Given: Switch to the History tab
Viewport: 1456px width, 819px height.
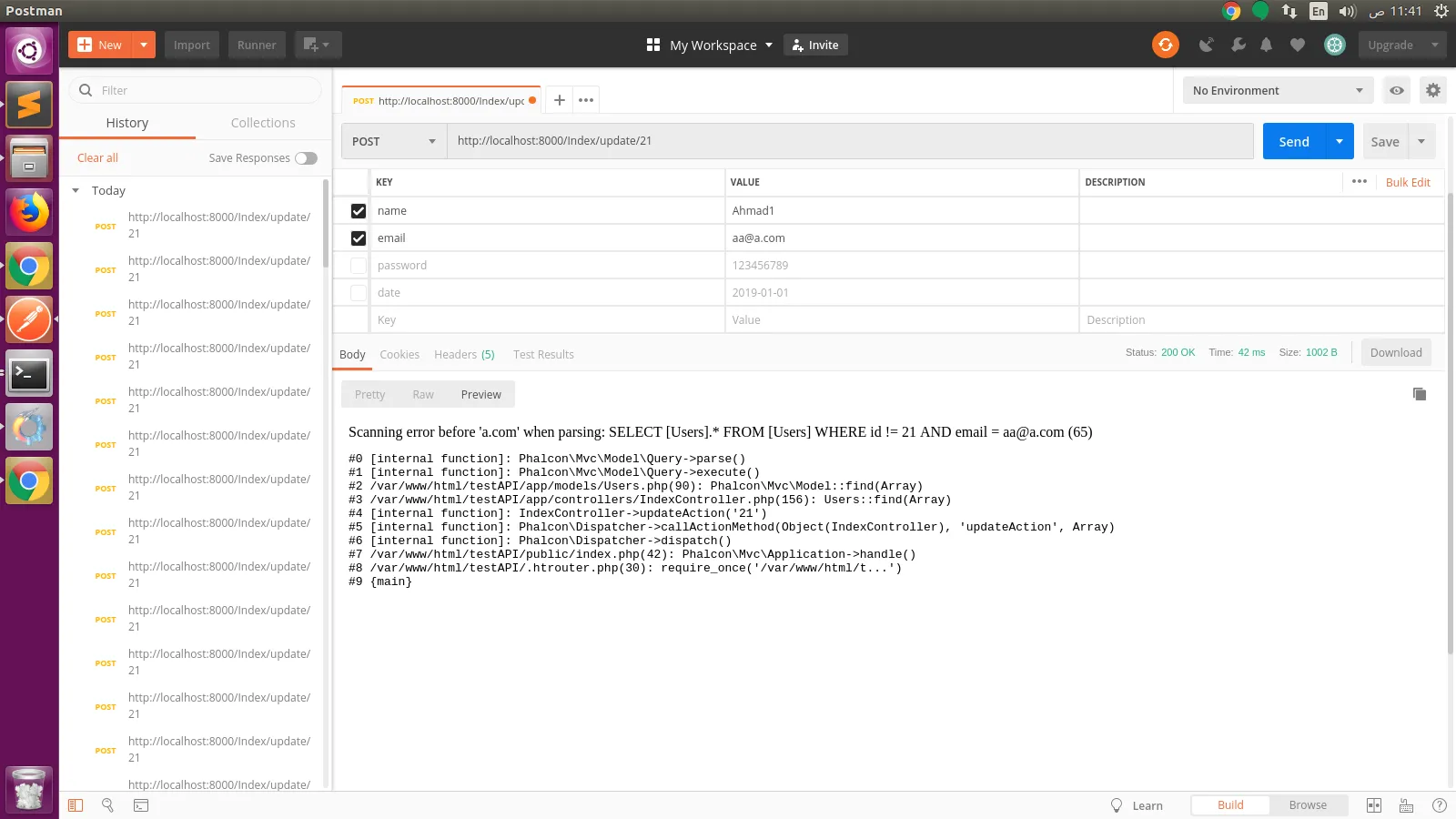Looking at the screenshot, I should [127, 123].
